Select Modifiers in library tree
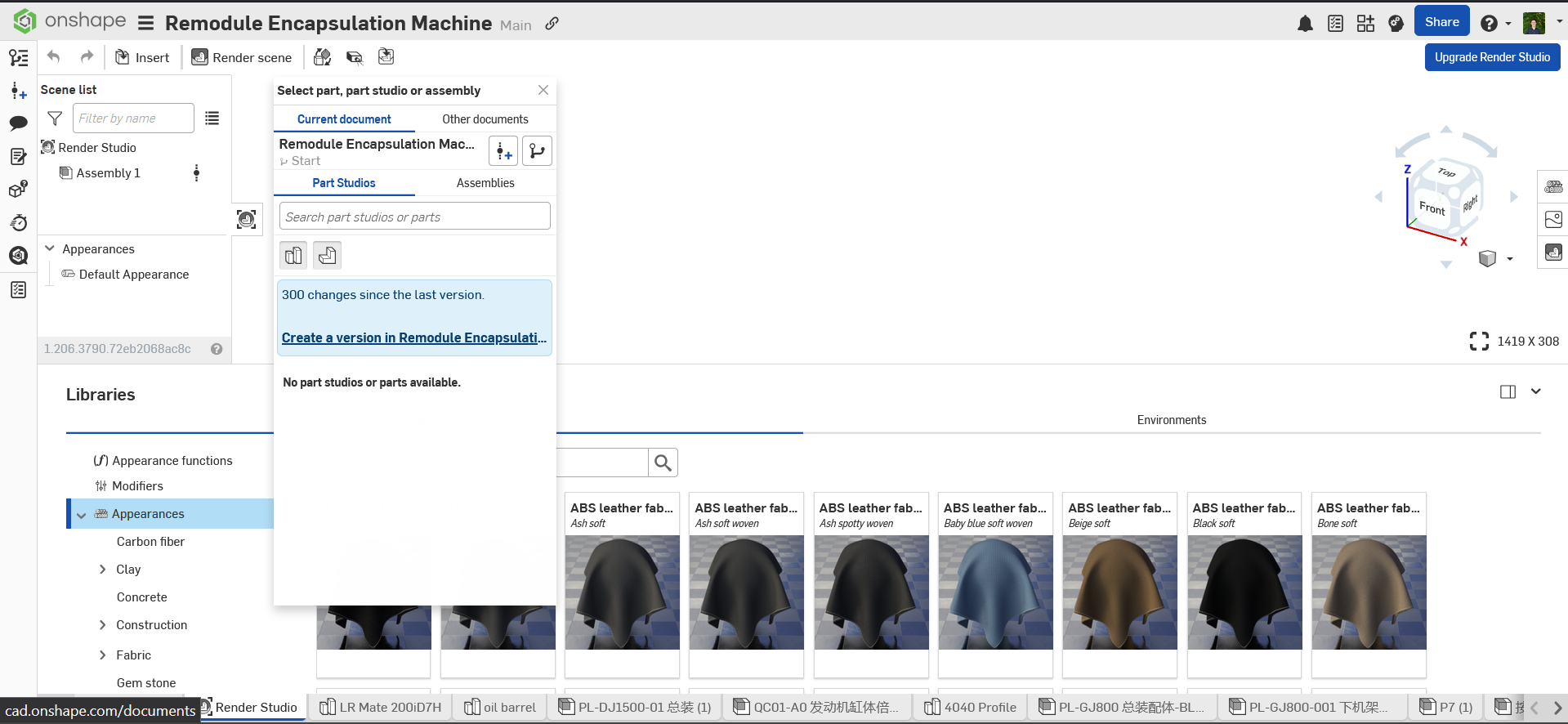Viewport: 1568px width, 724px height. click(x=137, y=486)
